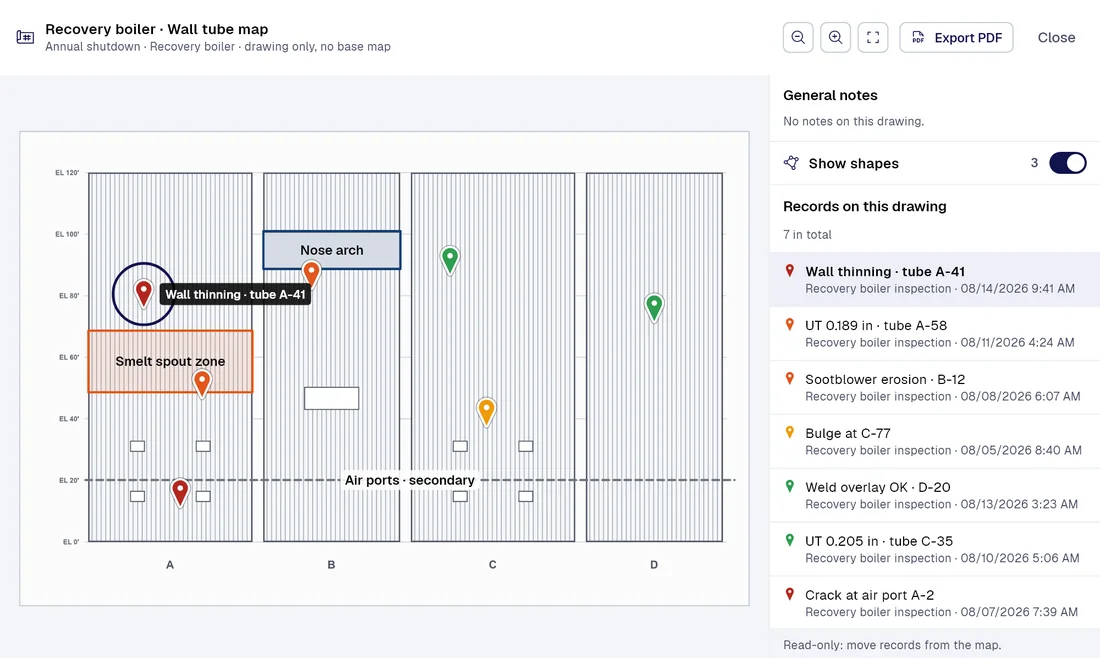This screenshot has height=658, width=1100.
Task: Select the red map pin inside the circle
Action: coord(144,293)
